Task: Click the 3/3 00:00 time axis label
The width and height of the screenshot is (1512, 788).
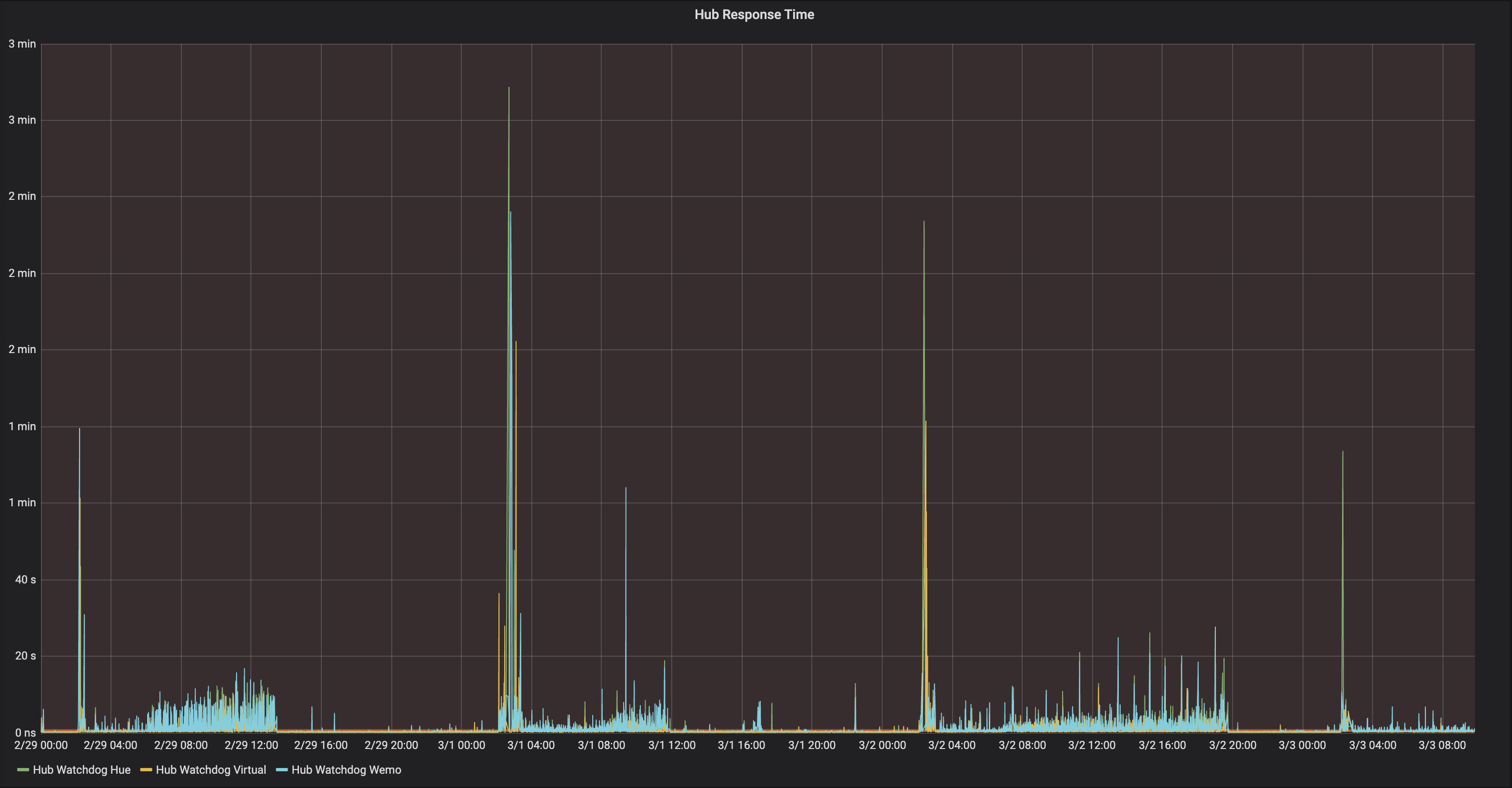Action: click(x=1302, y=745)
